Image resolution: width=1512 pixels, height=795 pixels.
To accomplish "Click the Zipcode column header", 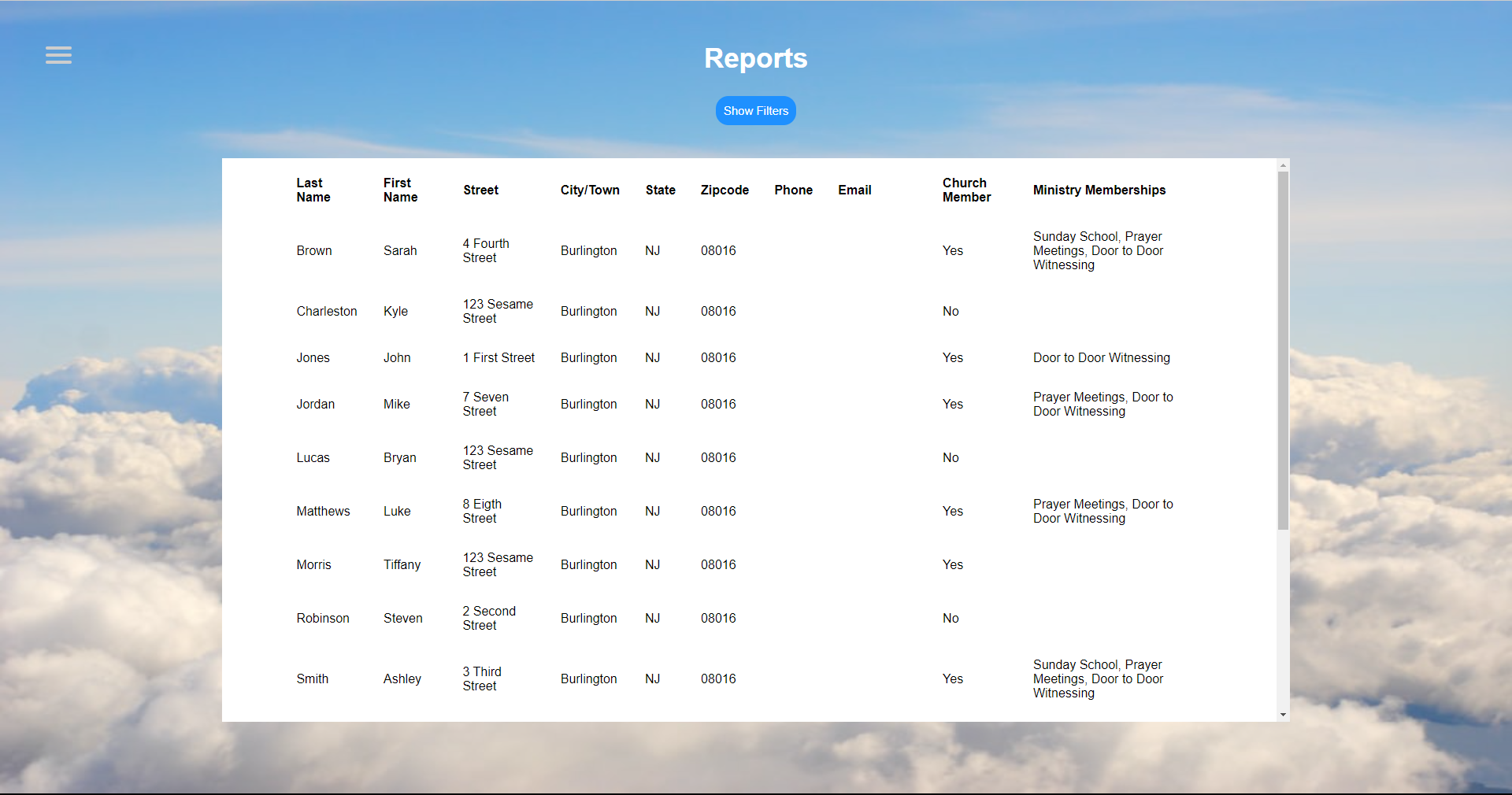I will (724, 190).
